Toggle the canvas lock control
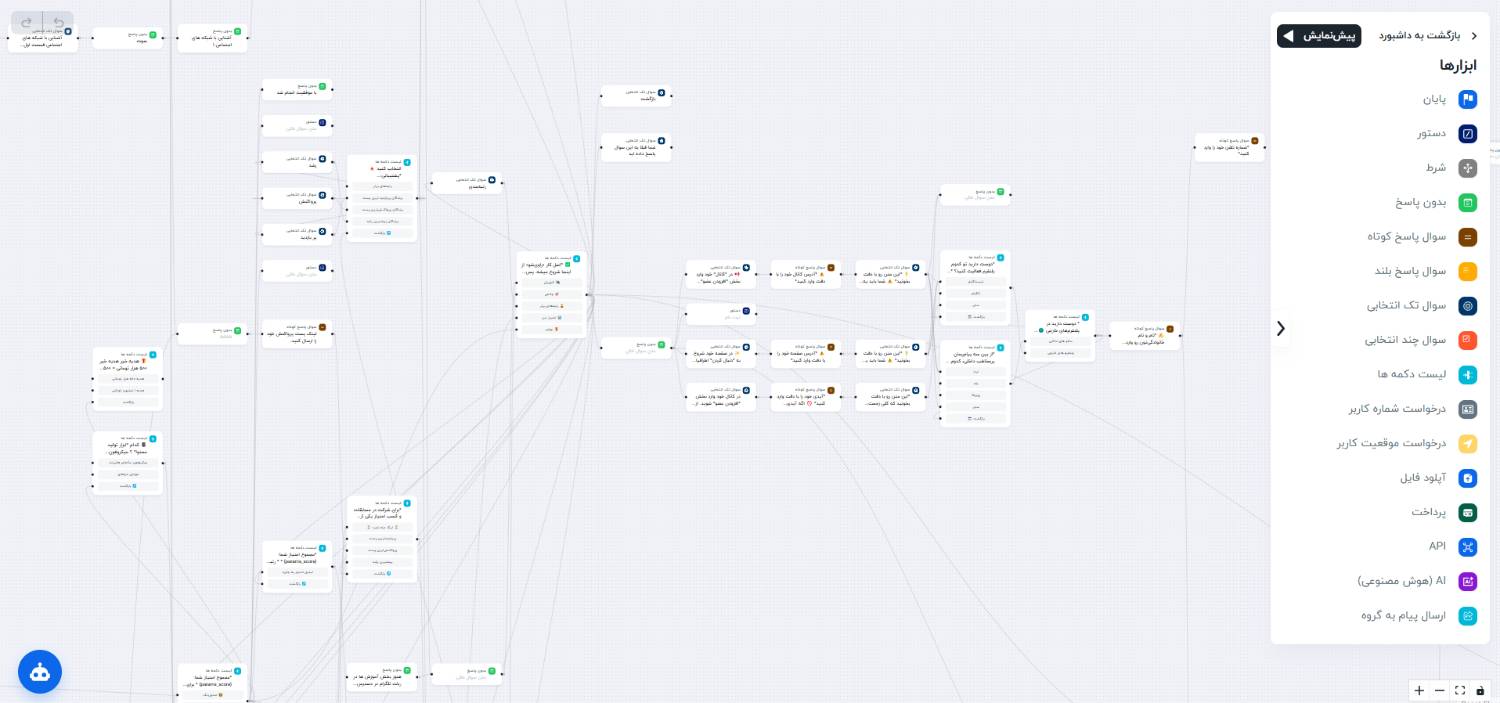Viewport: 1500px width, 703px height. (1480, 690)
